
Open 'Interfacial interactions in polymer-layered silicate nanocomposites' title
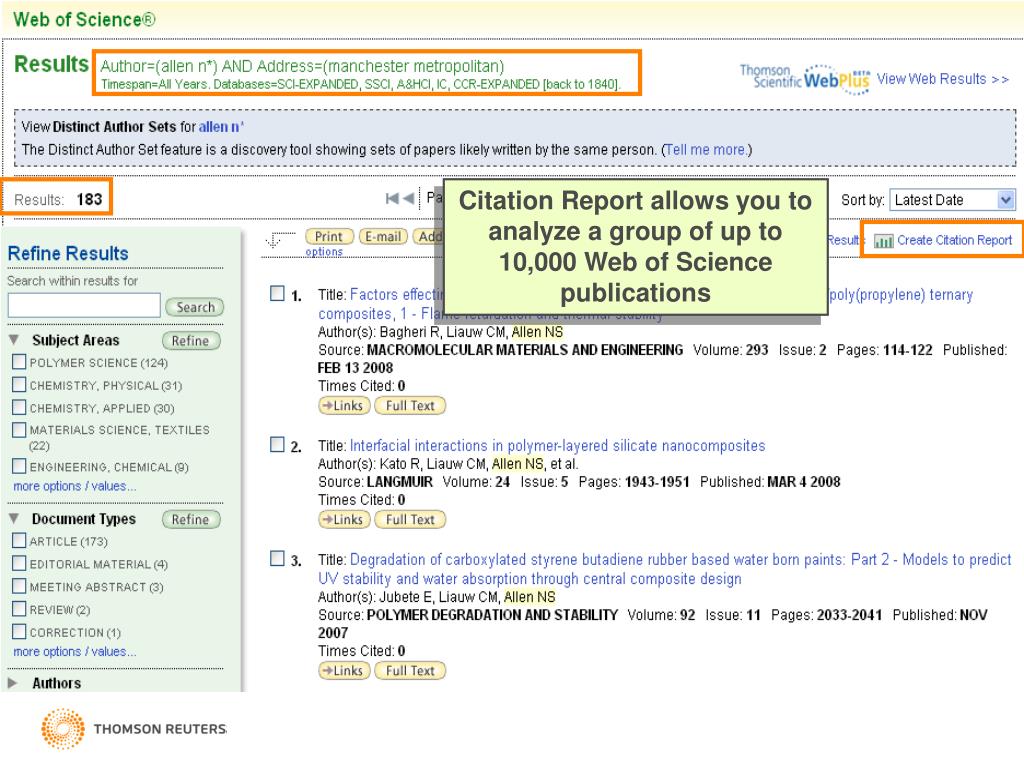[x=557, y=445]
